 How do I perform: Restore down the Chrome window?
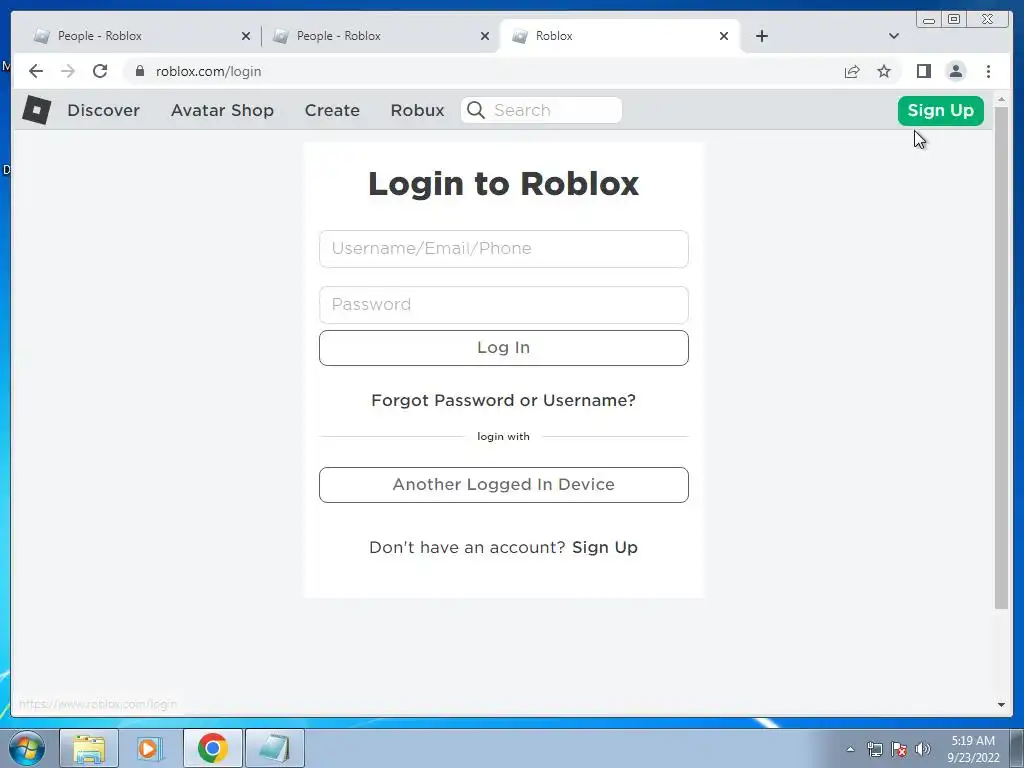[x=954, y=20]
